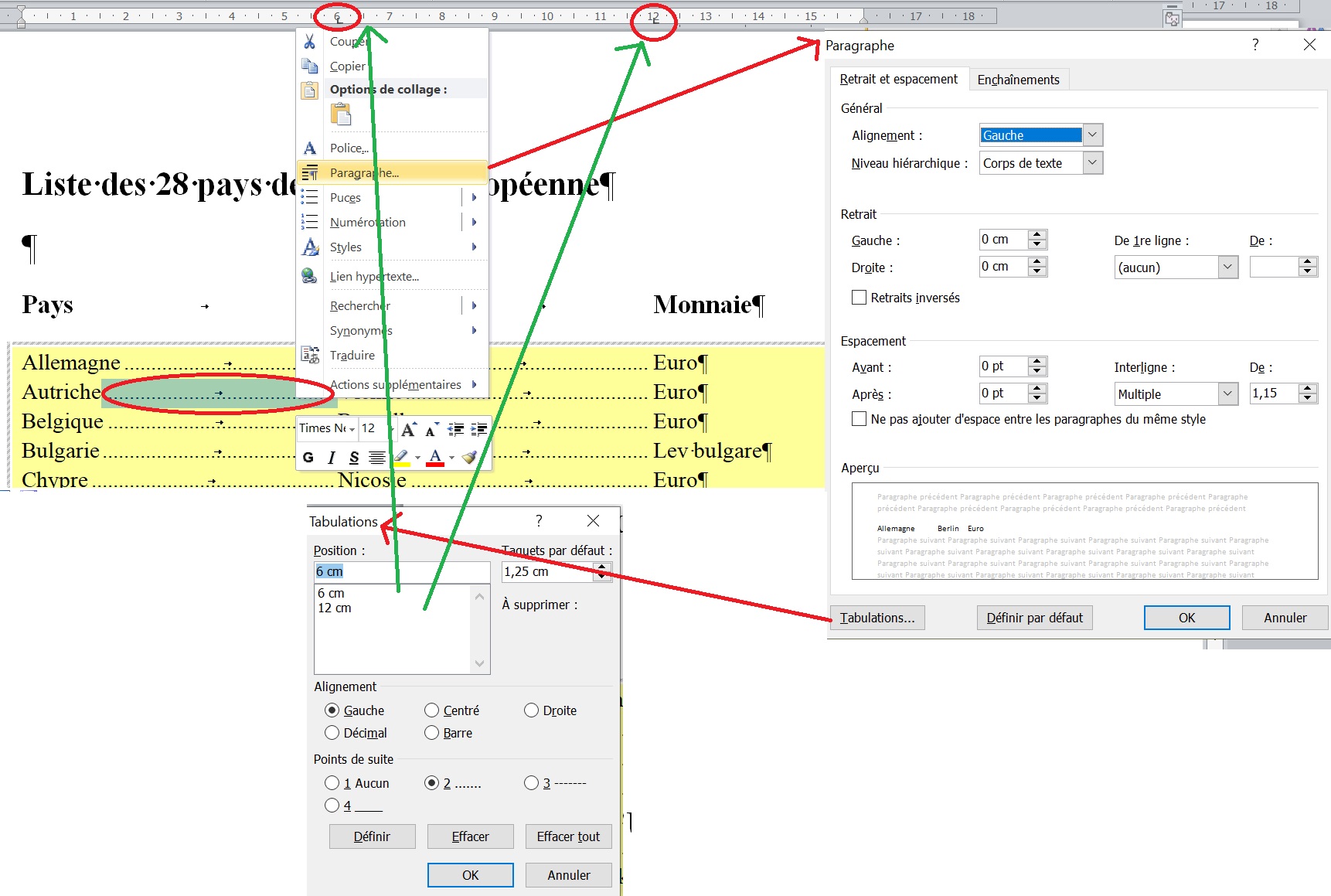Click the Bold (G) button in mini toolbar
Screen dimensions: 1331x896
(x=308, y=458)
